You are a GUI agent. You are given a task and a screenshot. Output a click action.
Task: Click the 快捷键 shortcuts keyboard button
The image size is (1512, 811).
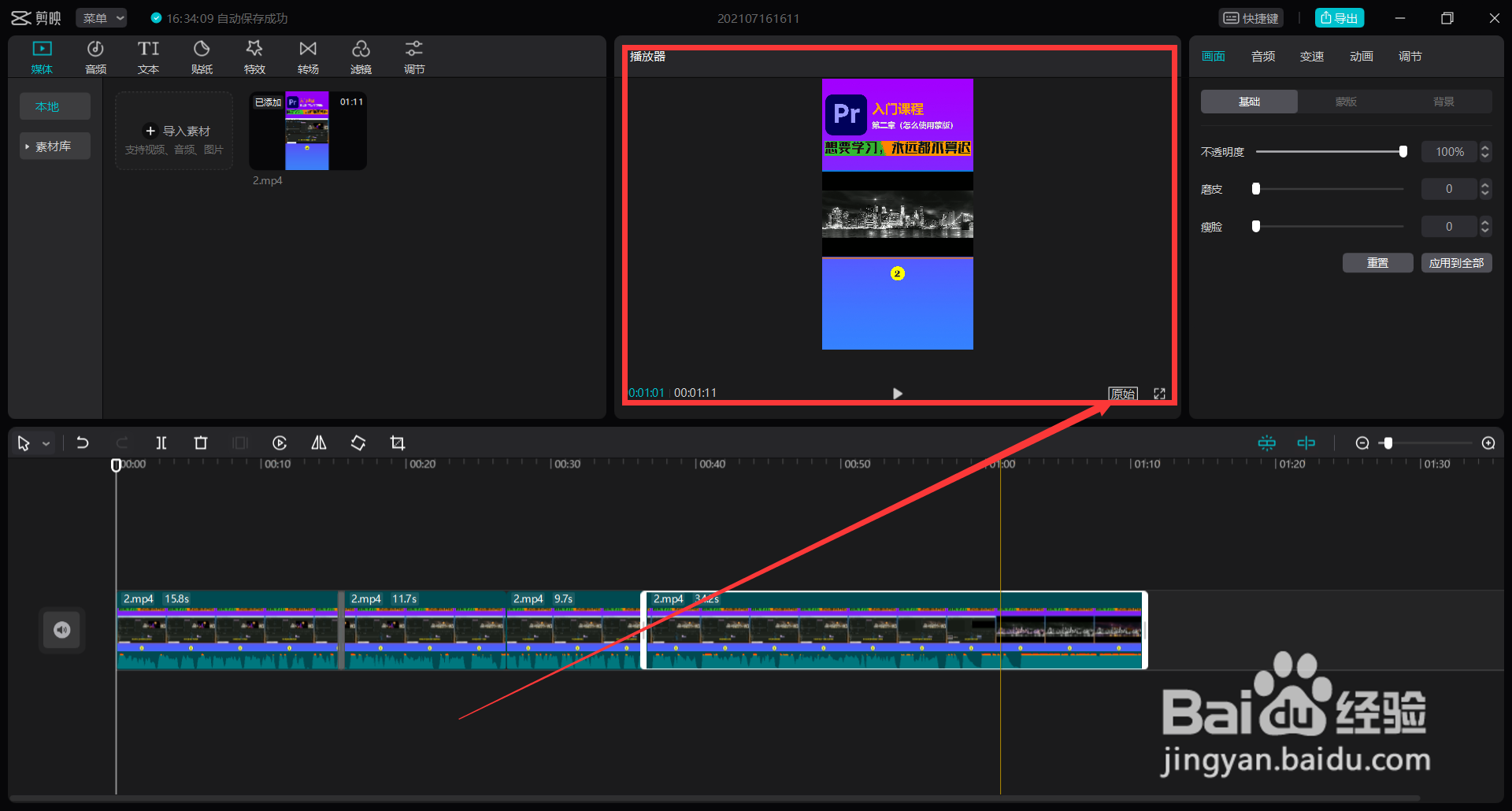pos(1251,18)
